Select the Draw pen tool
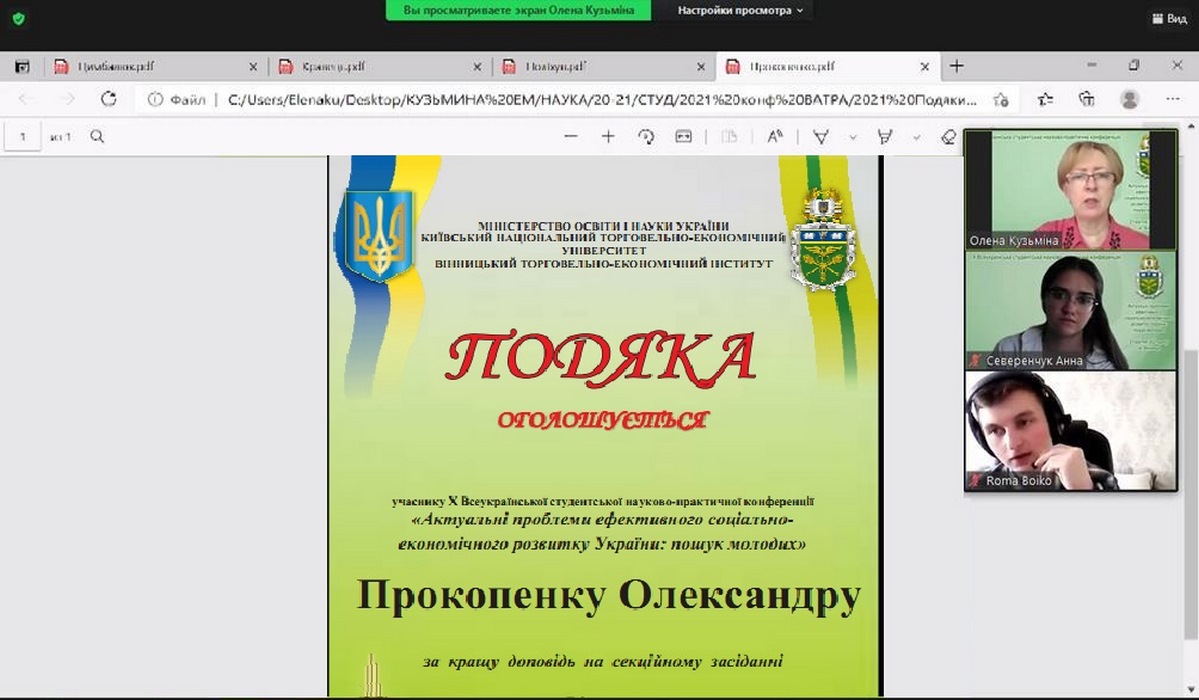Image resolution: width=1199 pixels, height=700 pixels. coord(821,137)
